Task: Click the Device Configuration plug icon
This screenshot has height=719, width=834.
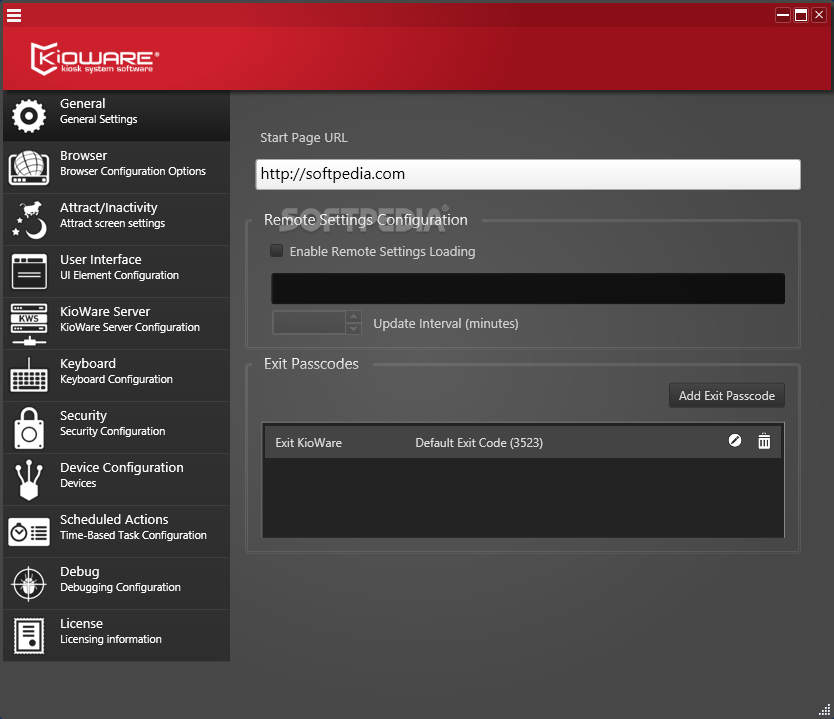Action: tap(29, 480)
